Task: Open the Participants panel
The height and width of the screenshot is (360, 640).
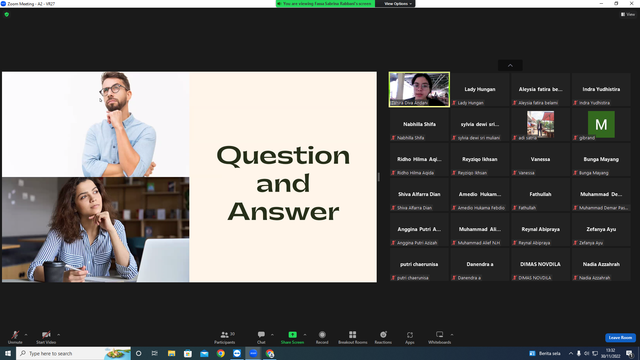Action: [x=224, y=337]
